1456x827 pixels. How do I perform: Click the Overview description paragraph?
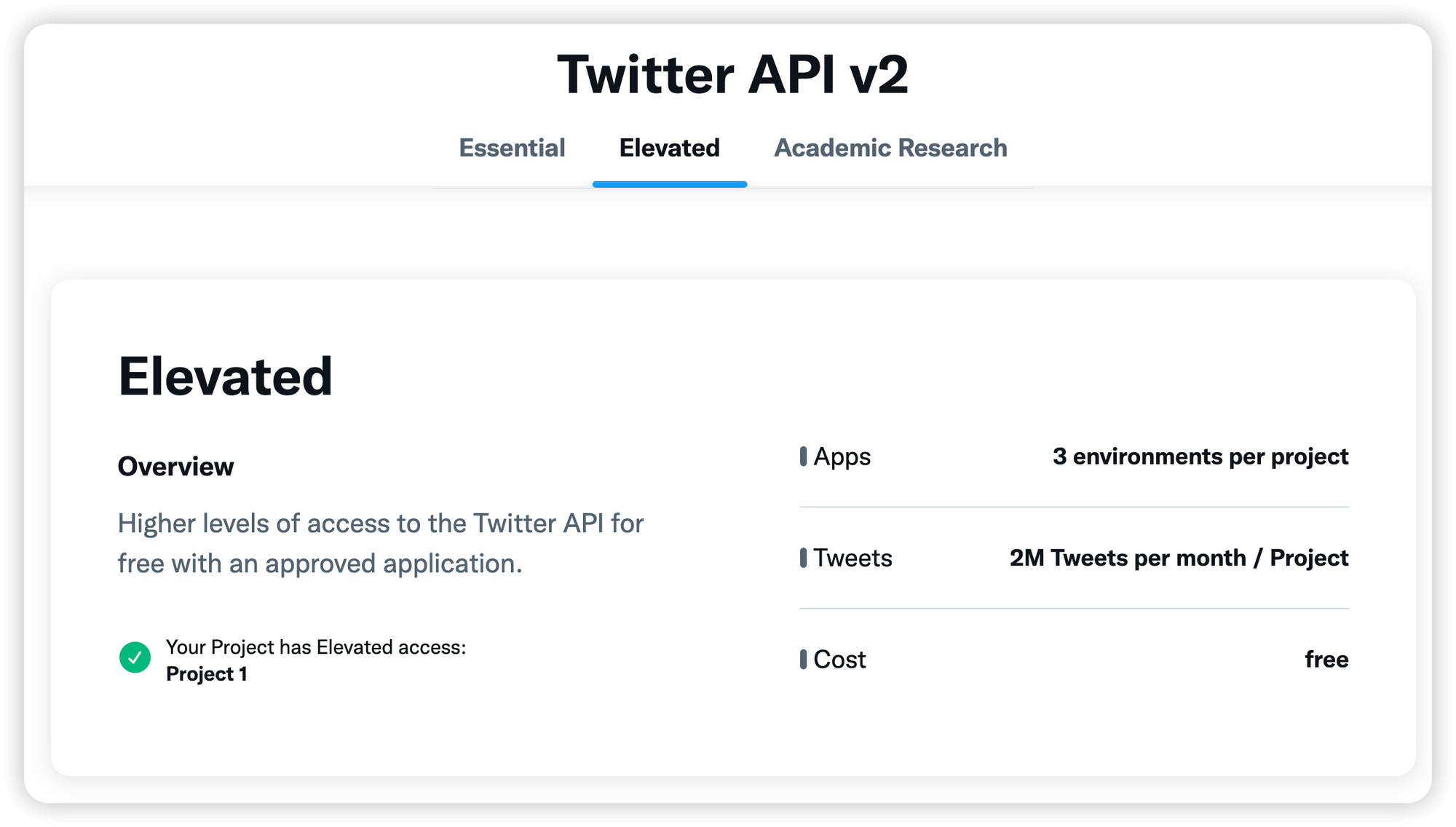(x=380, y=542)
